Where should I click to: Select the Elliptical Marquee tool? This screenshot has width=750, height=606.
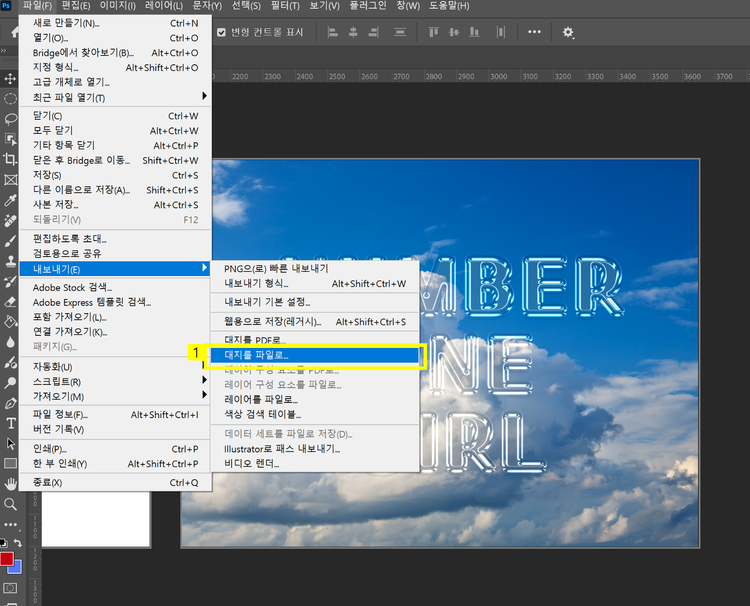tap(10, 99)
